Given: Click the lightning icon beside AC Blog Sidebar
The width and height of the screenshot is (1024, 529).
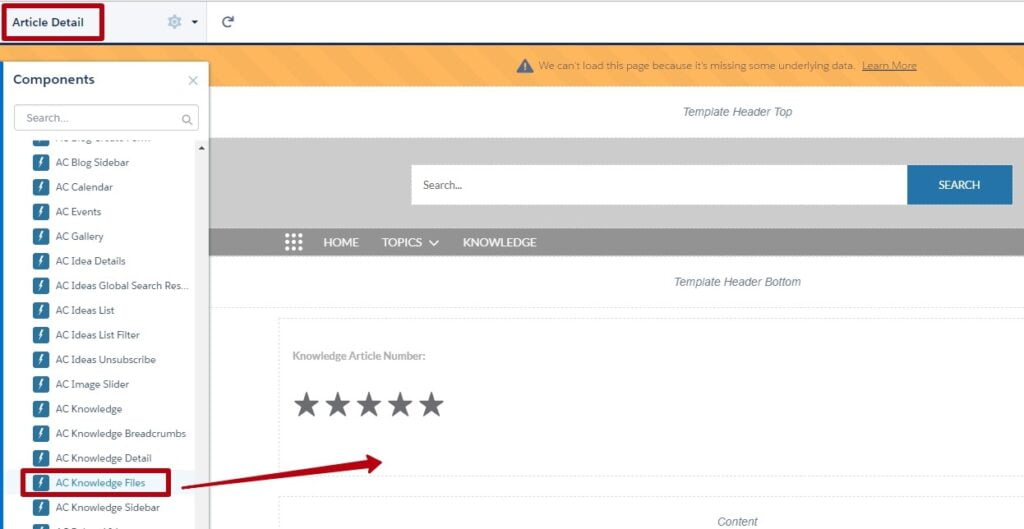Looking at the screenshot, I should [41, 163].
